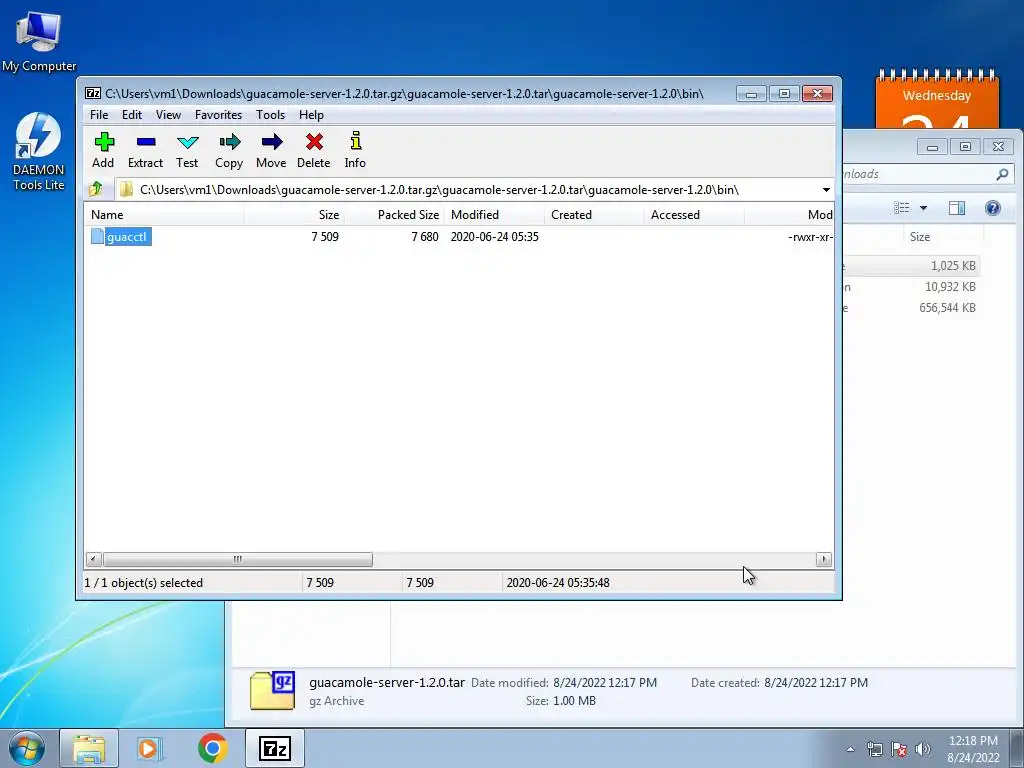Click 7 680 packed size value
The width and height of the screenshot is (1024, 768).
(x=425, y=236)
